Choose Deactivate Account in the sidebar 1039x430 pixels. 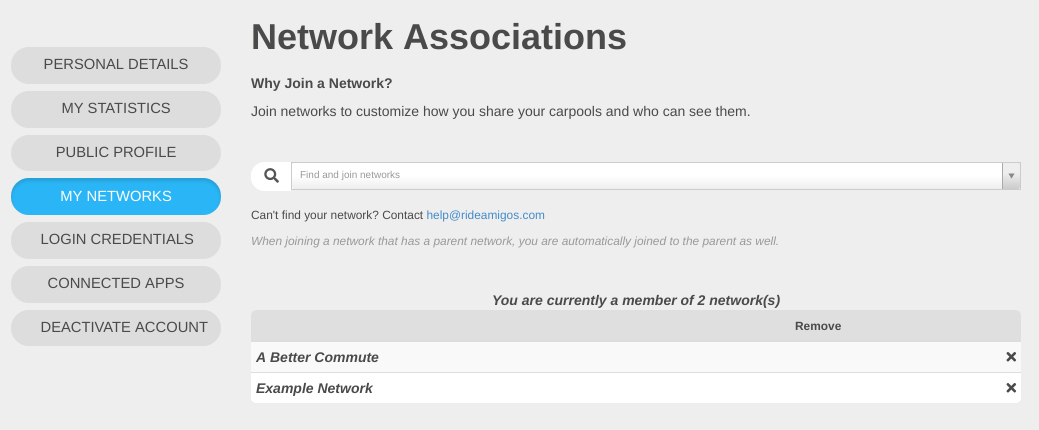coord(116,328)
